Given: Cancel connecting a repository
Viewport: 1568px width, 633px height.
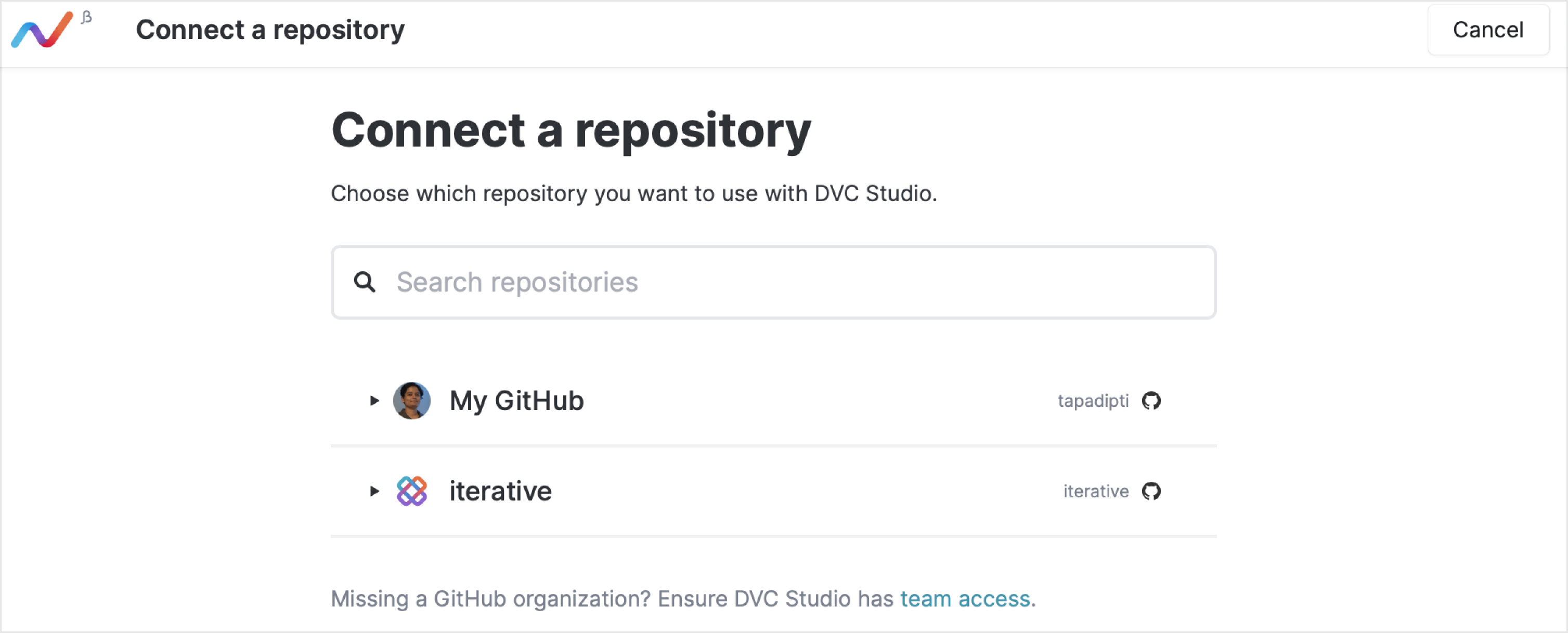Looking at the screenshot, I should click(x=1488, y=30).
